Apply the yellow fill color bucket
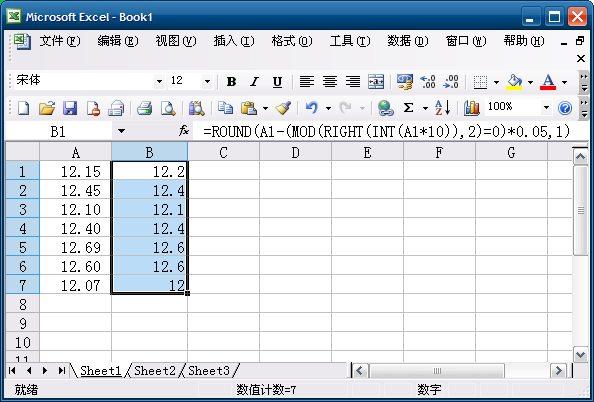594x402 pixels. pyautogui.click(x=514, y=81)
